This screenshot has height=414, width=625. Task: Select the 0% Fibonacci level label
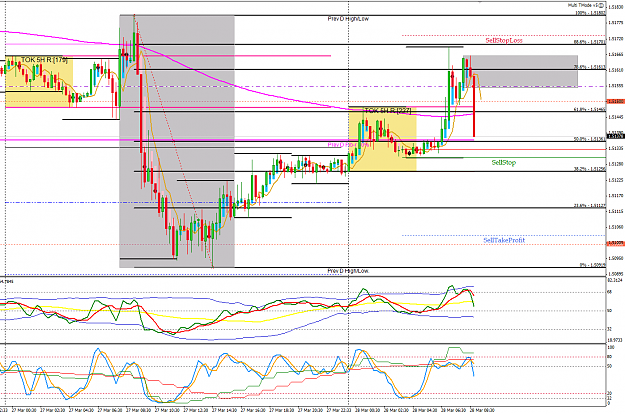click(x=592, y=265)
